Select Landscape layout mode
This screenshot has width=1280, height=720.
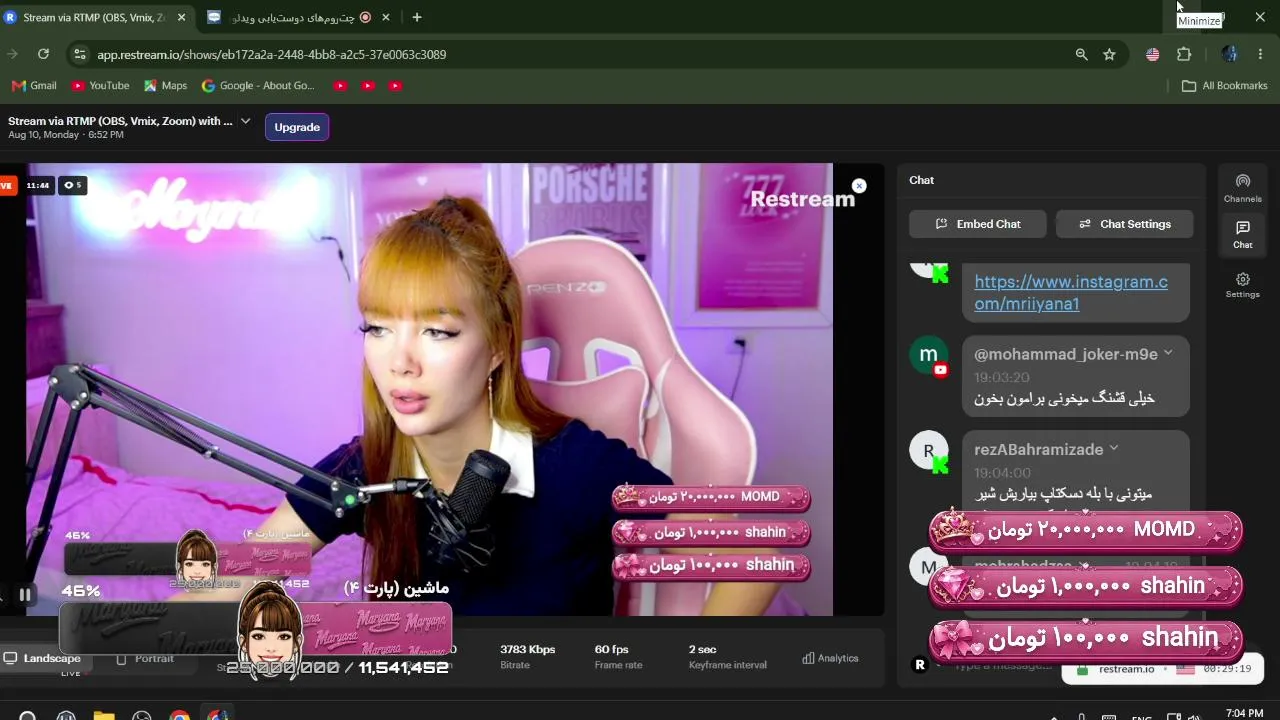click(43, 658)
